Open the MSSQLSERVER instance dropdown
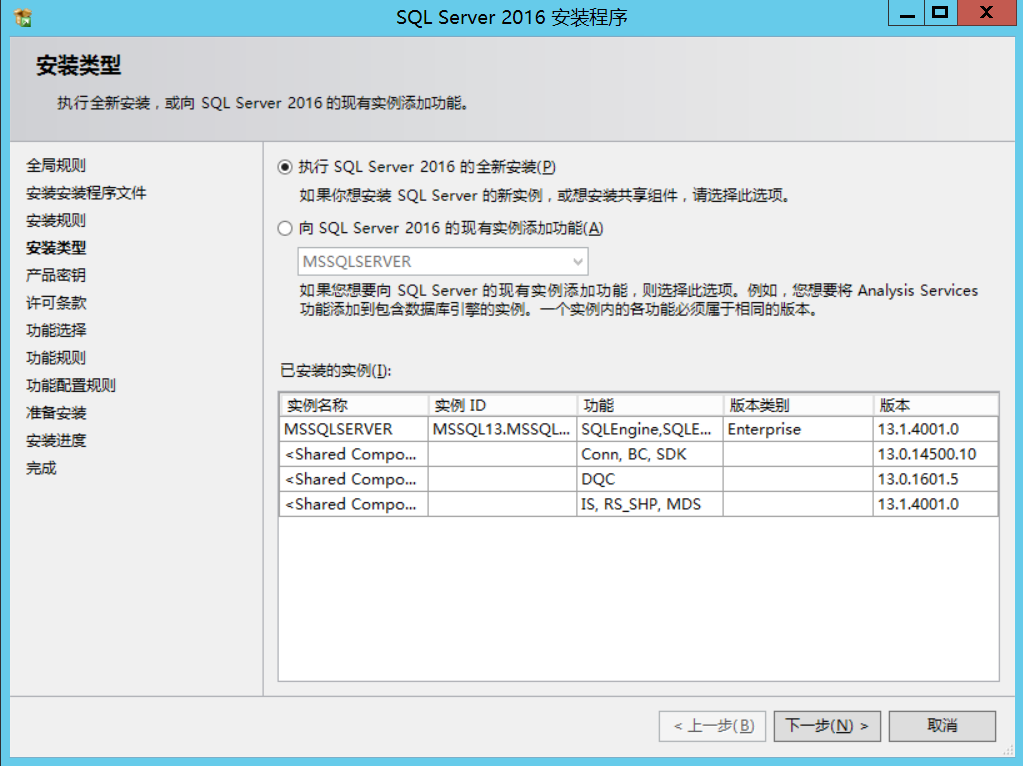The image size is (1023, 766). tap(443, 262)
